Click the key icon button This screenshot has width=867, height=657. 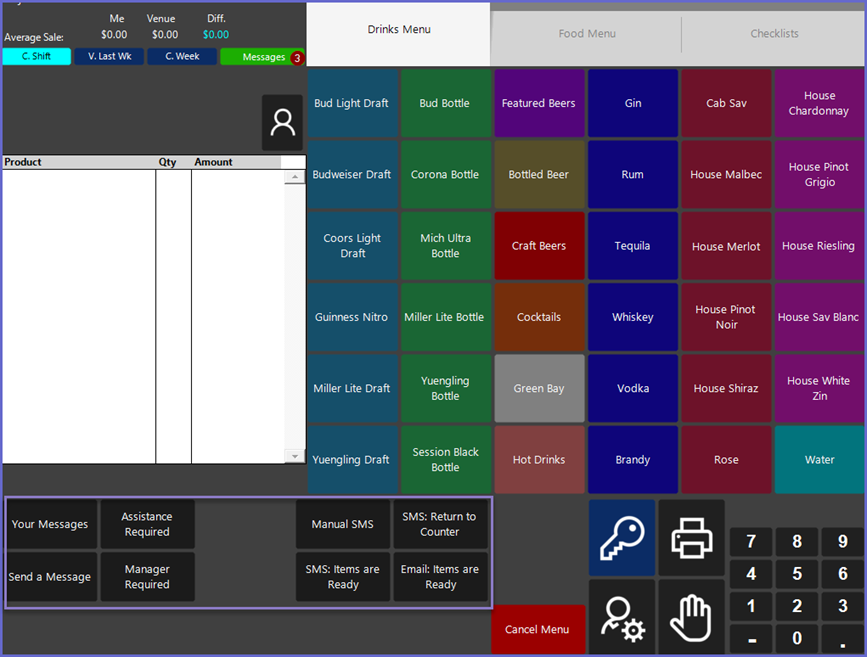coord(622,539)
